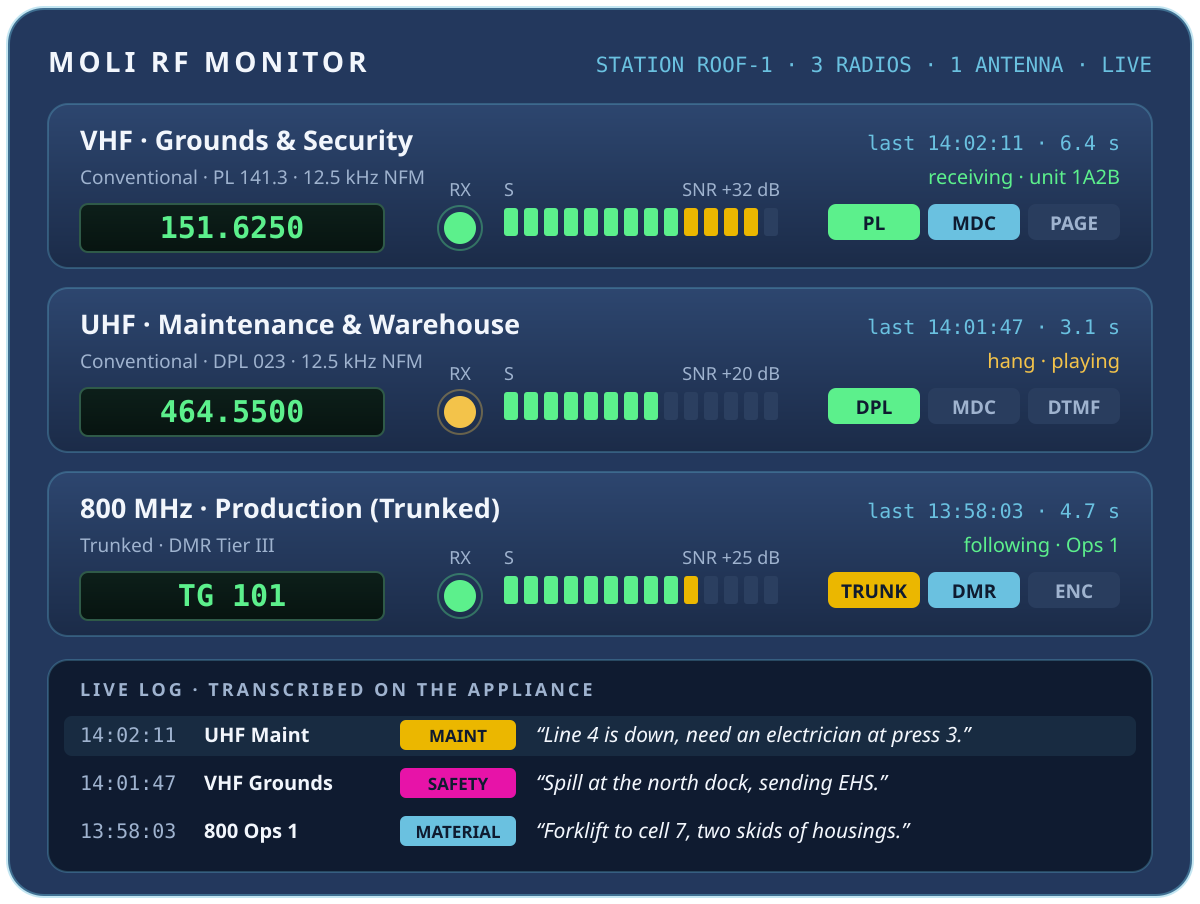Toggle the PL tag on VHF Grounds

[874, 223]
